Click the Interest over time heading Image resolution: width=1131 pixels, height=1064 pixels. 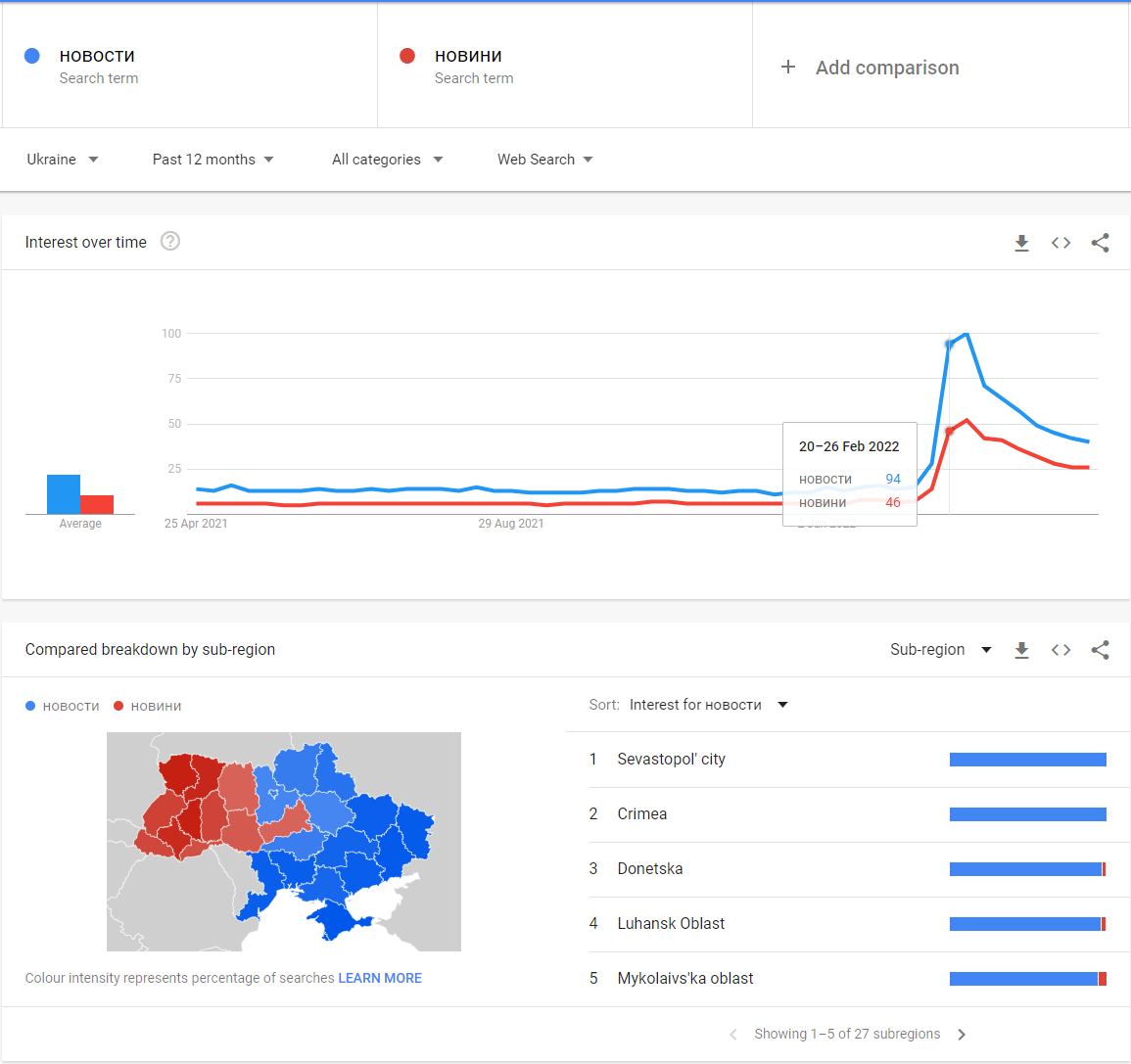(86, 242)
